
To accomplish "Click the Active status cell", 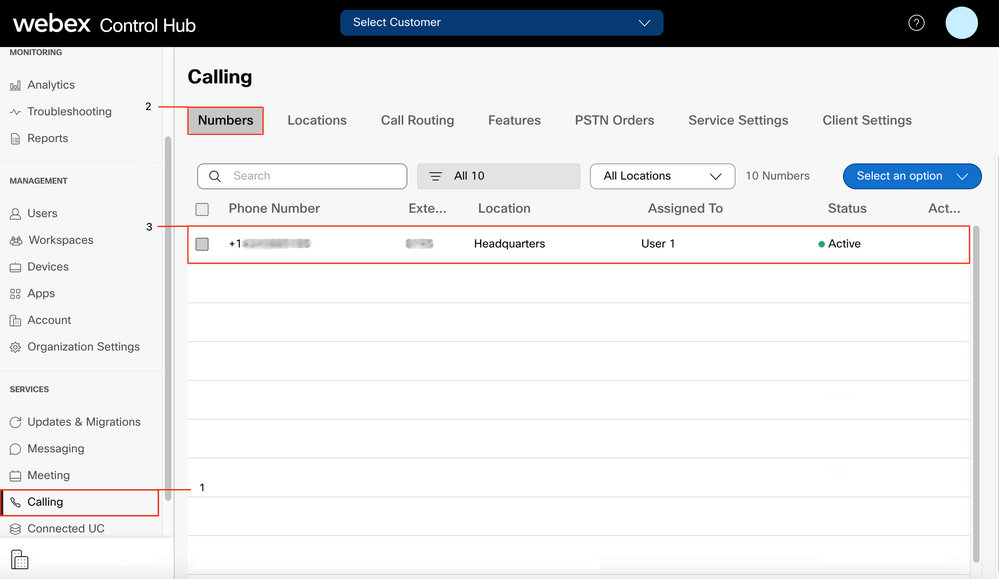I will click(x=839, y=244).
